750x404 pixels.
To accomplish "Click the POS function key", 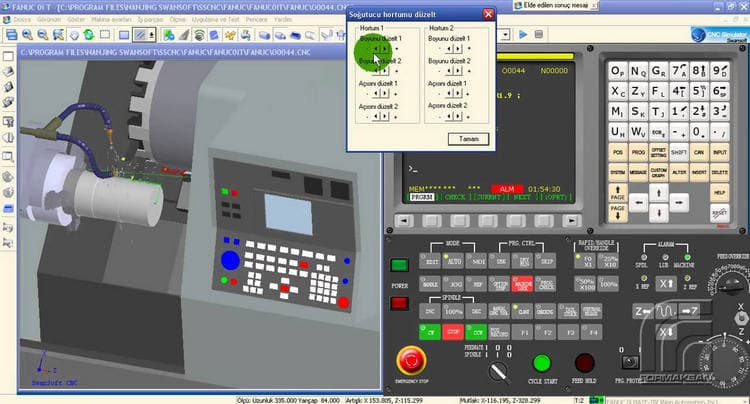I will [x=618, y=153].
